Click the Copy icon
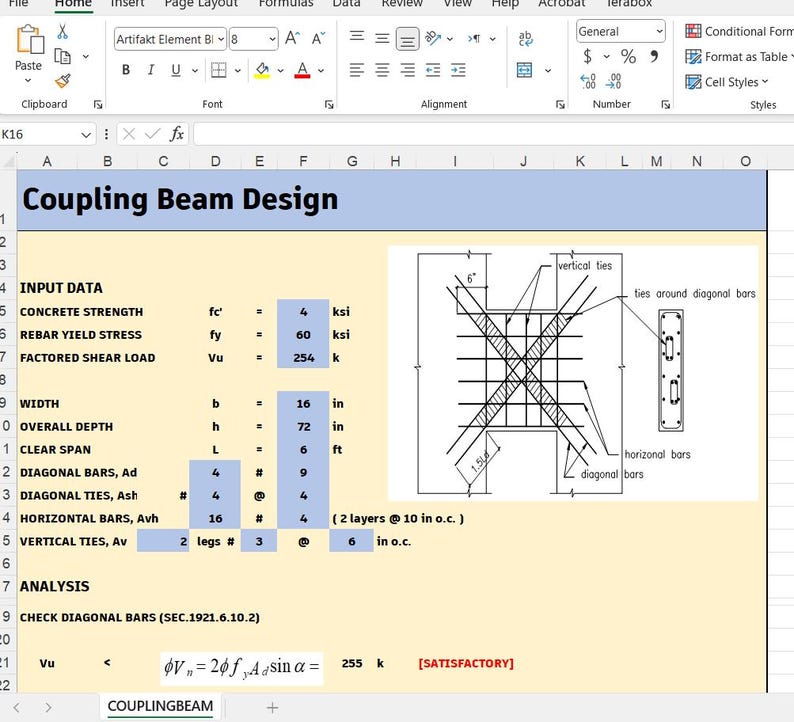 (x=62, y=56)
